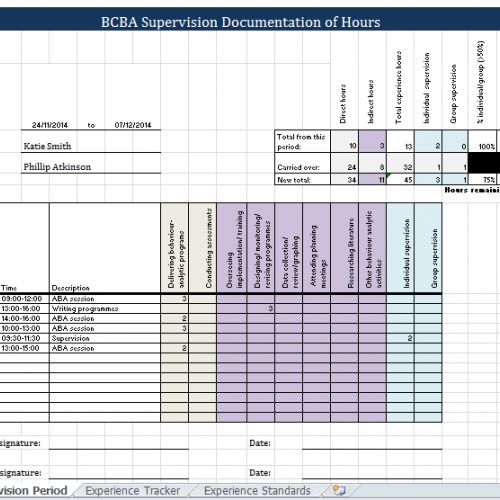Select the BCBA Supervision Documentation of Hours title
This screenshot has width=500, height=500.
click(x=240, y=22)
